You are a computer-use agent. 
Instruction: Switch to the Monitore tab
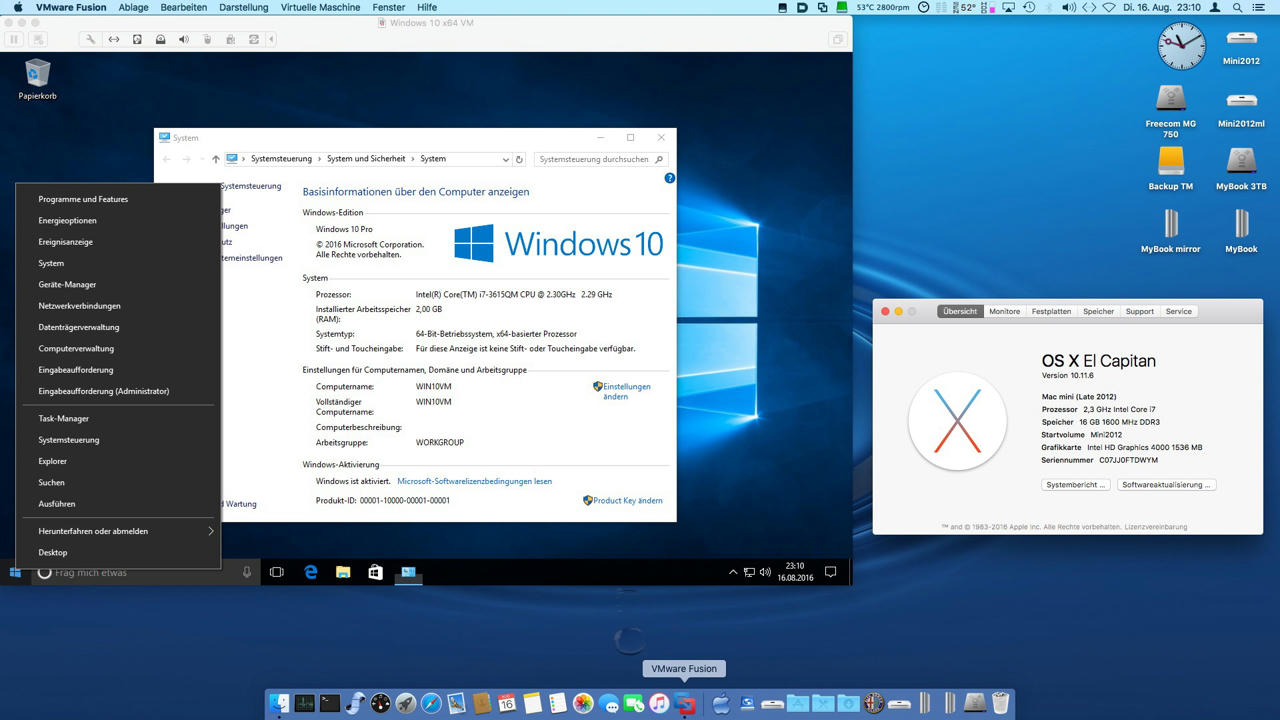[1004, 311]
